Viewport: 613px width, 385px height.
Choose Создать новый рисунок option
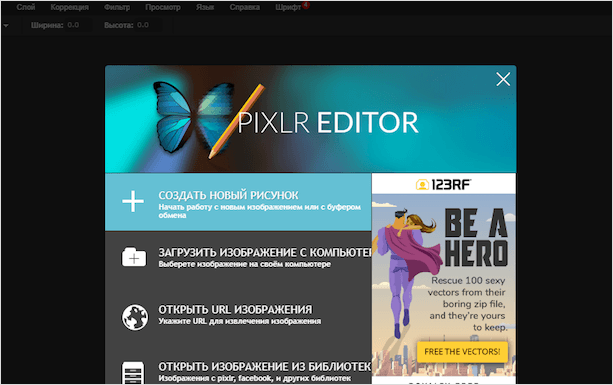238,202
